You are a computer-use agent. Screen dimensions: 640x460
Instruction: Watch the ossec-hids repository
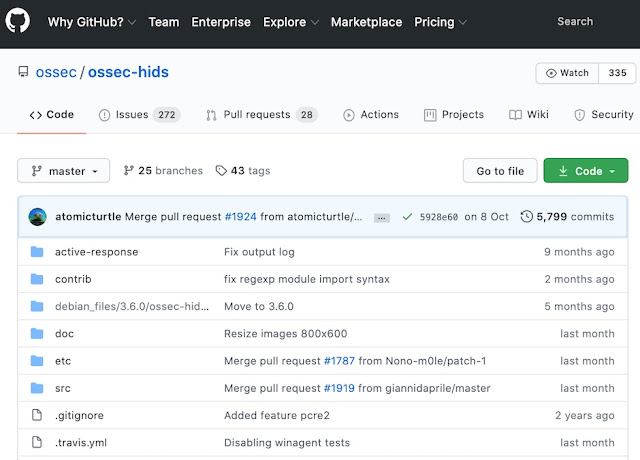coord(567,73)
